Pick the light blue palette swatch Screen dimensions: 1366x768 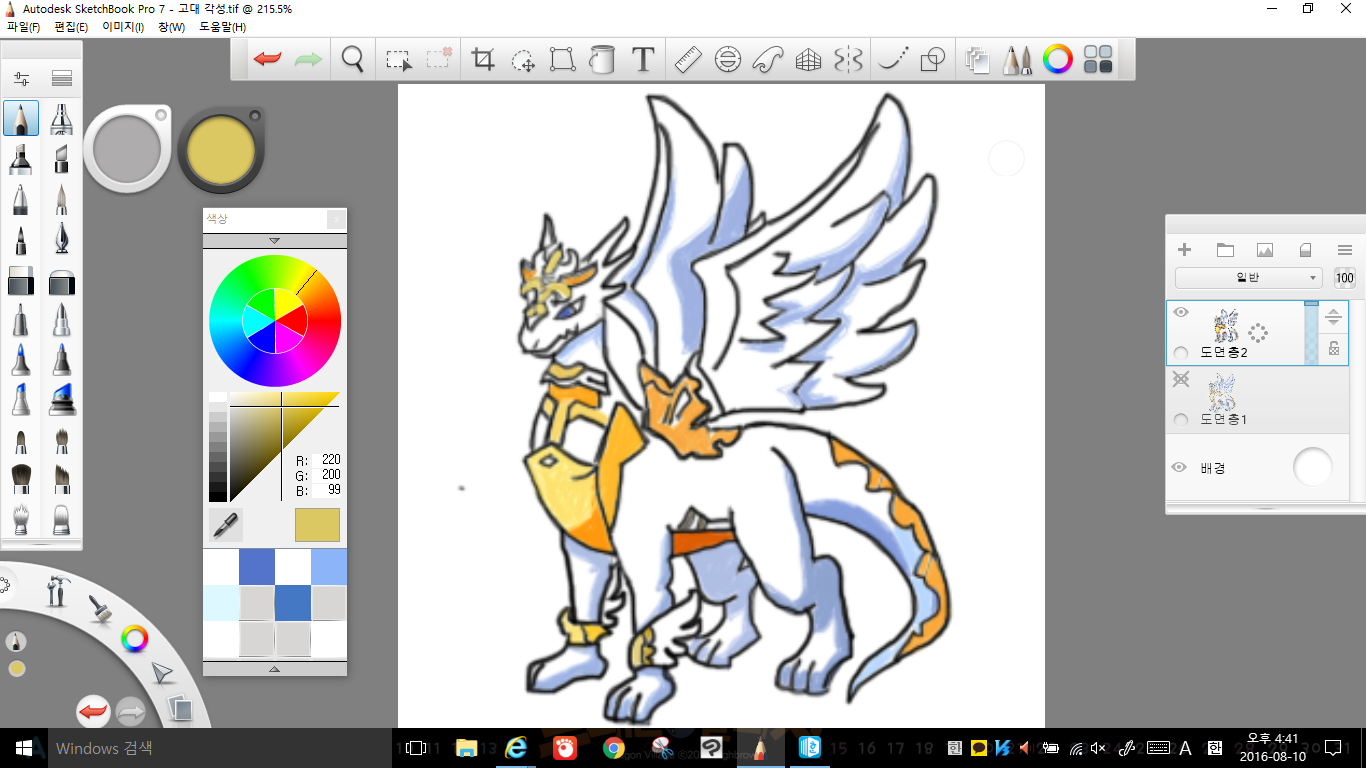pos(329,567)
